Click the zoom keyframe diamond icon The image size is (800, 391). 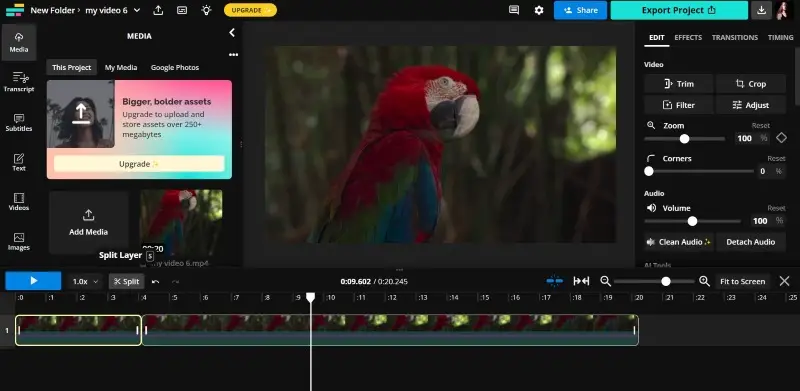[781, 138]
